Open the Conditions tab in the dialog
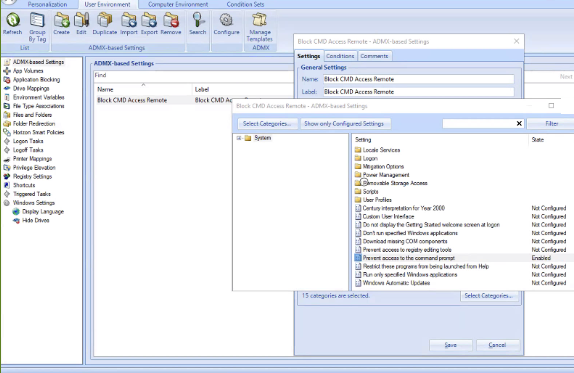Screen dimensions: 574x373 pyautogui.click(x=340, y=56)
